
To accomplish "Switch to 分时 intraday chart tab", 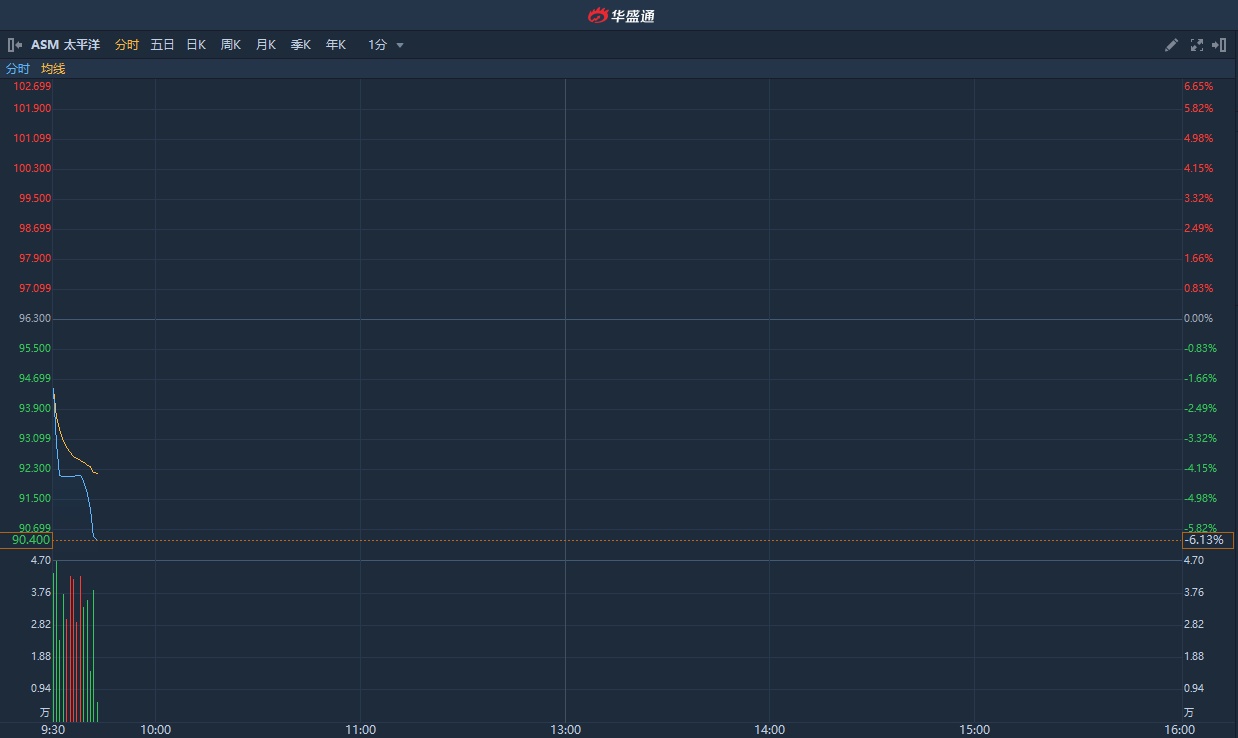I will point(127,45).
